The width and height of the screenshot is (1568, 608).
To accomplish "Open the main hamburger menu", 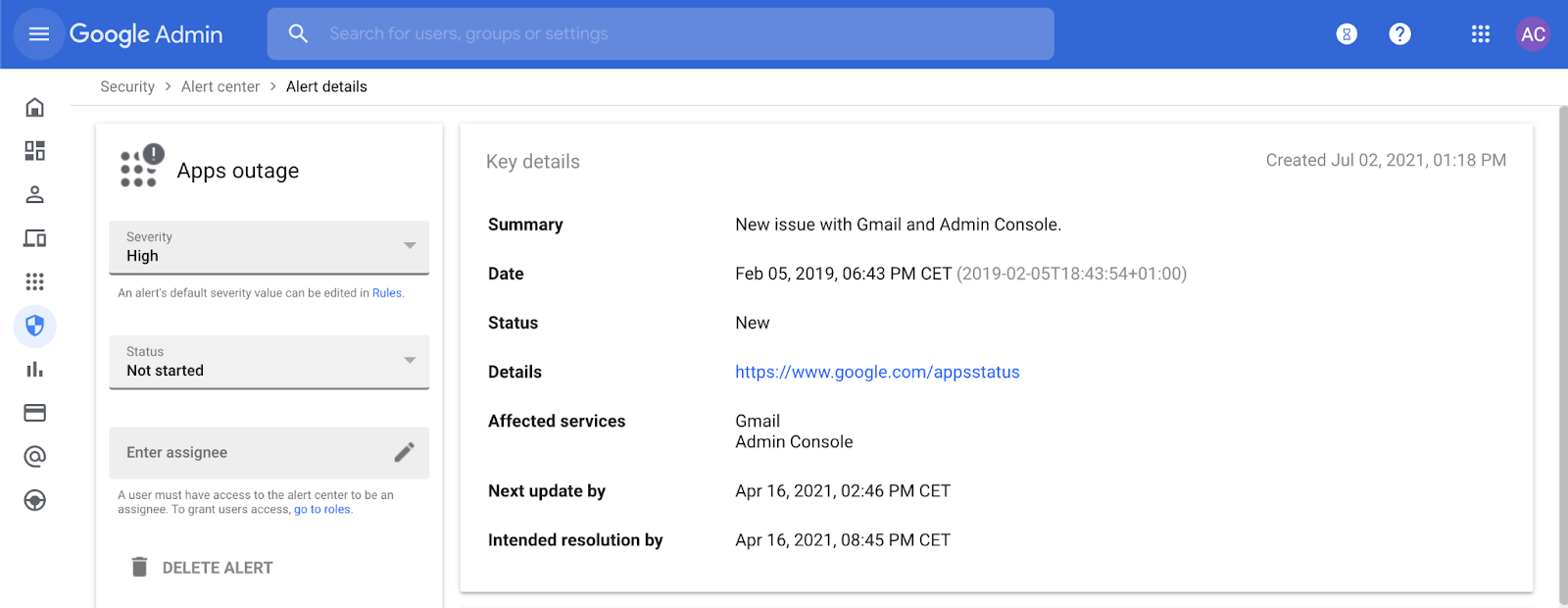I will (39, 34).
